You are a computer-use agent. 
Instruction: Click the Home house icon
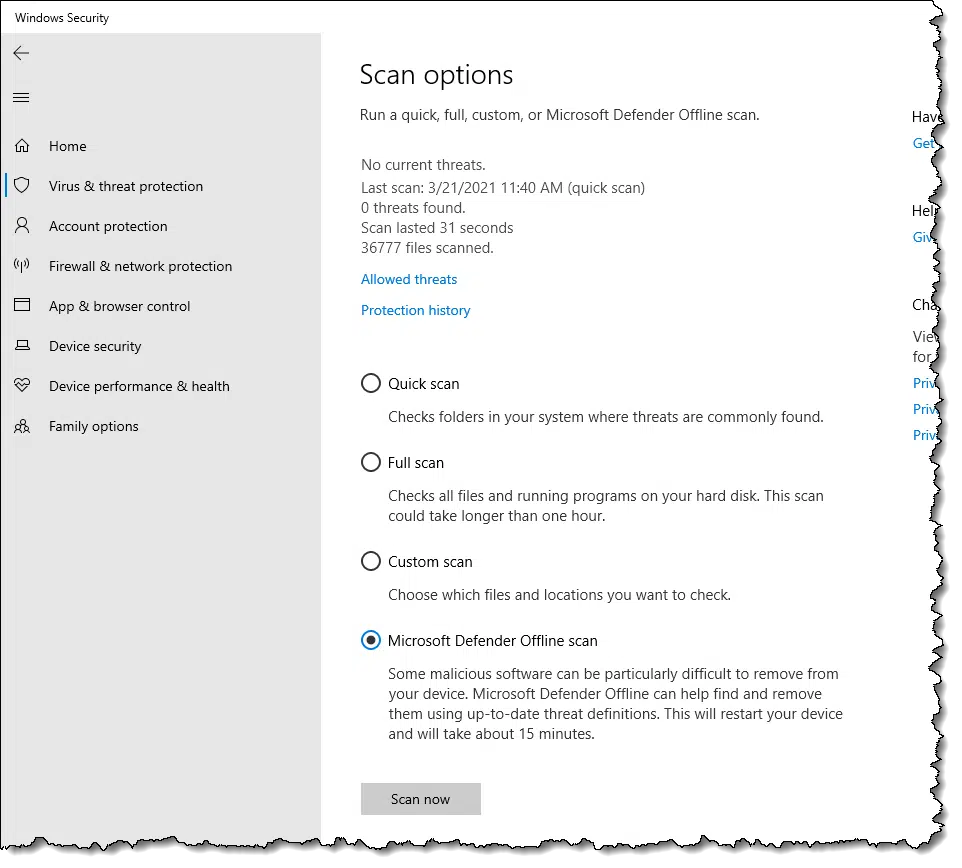coord(22,146)
